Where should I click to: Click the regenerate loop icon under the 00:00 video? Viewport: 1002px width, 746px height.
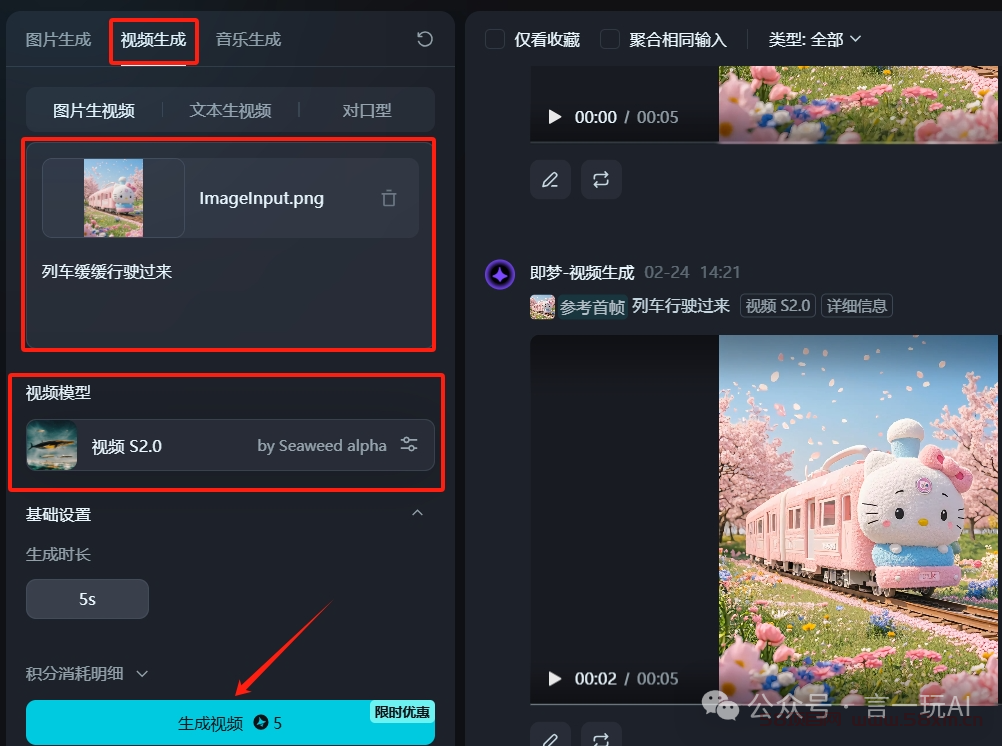[x=601, y=180]
